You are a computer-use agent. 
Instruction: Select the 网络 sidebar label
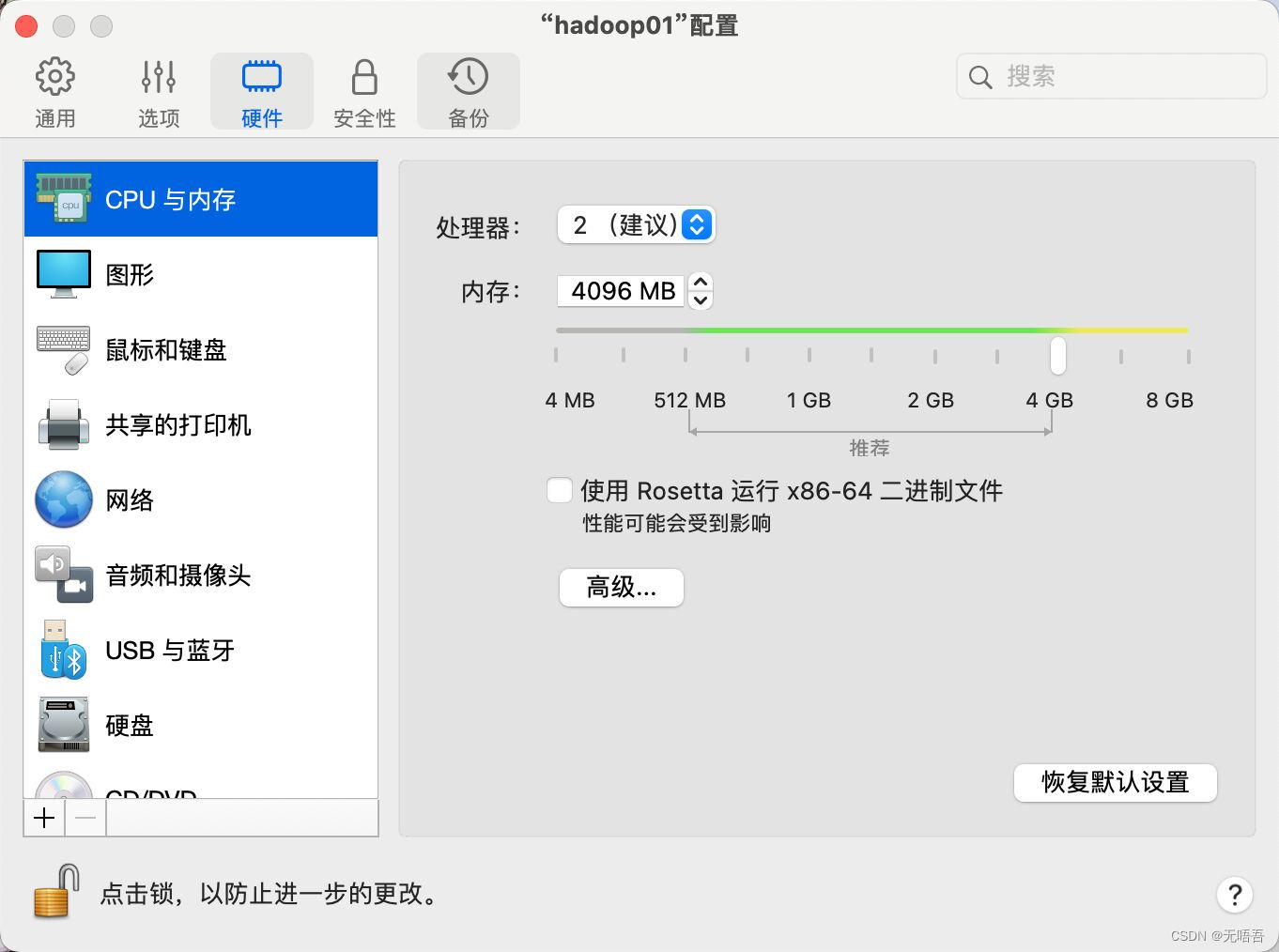click(x=130, y=499)
